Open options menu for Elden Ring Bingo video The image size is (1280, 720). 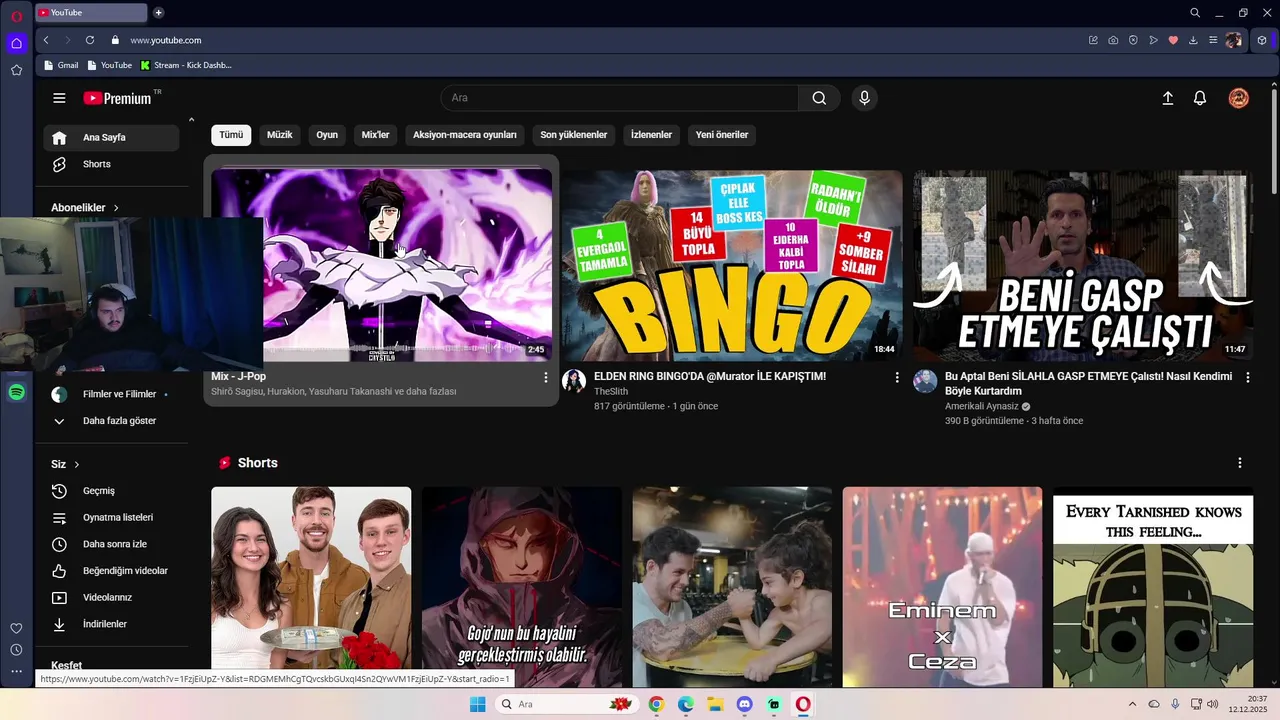click(x=896, y=377)
